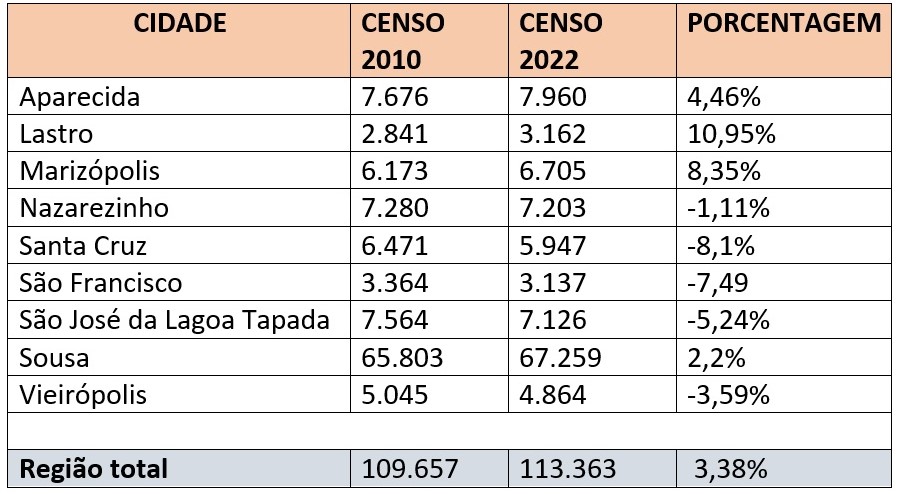The width and height of the screenshot is (900, 494).
Task: Select the Aparecida city cell
Action: 81,98
